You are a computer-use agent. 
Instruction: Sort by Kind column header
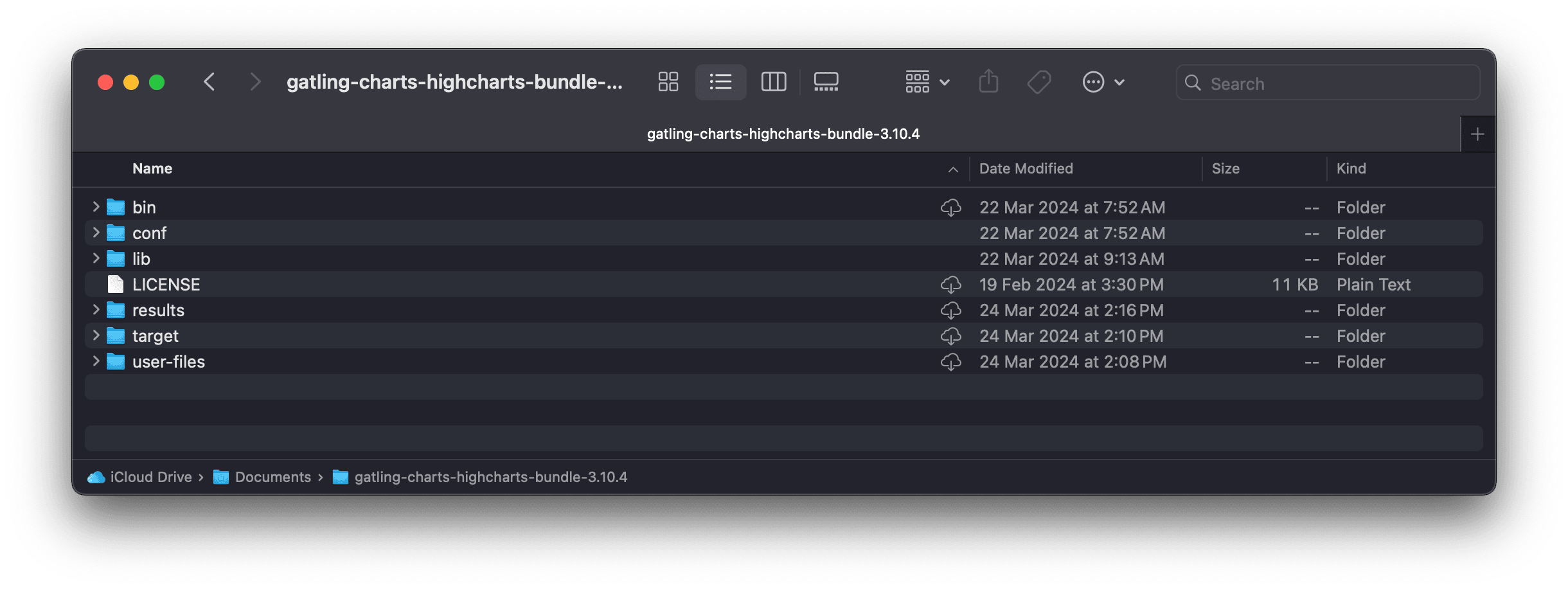[1351, 168]
